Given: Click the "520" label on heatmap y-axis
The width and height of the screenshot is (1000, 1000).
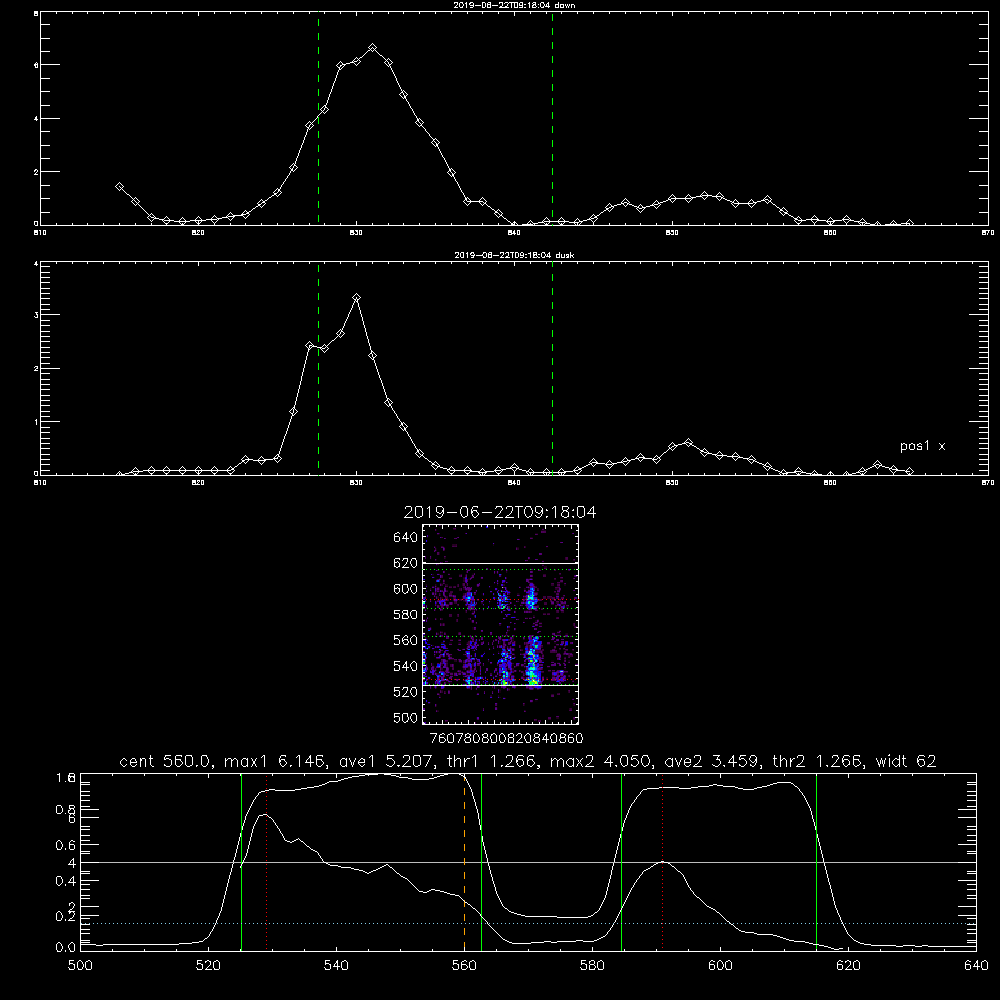Looking at the screenshot, I should [x=406, y=692].
